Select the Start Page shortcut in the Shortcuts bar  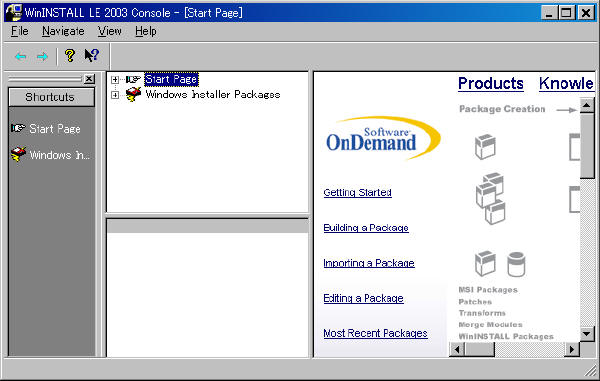46,129
